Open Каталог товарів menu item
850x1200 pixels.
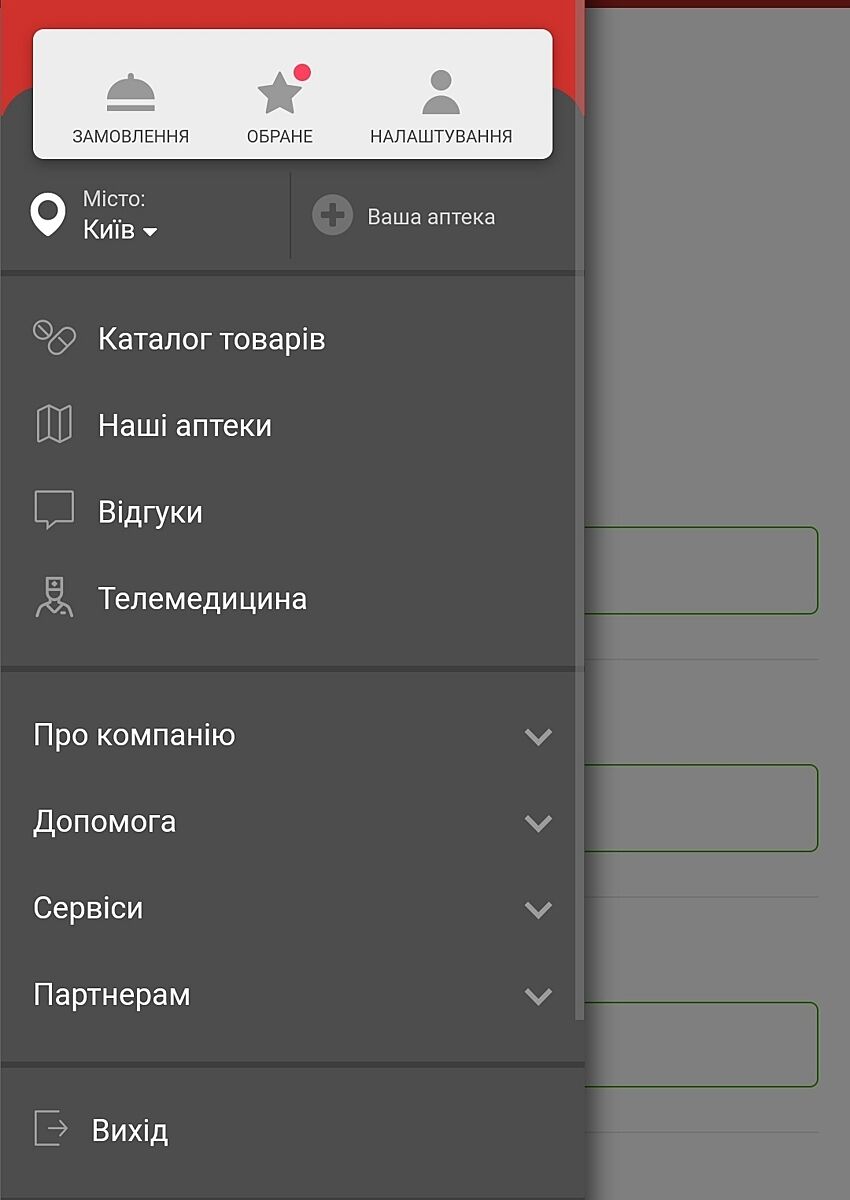[x=212, y=339]
